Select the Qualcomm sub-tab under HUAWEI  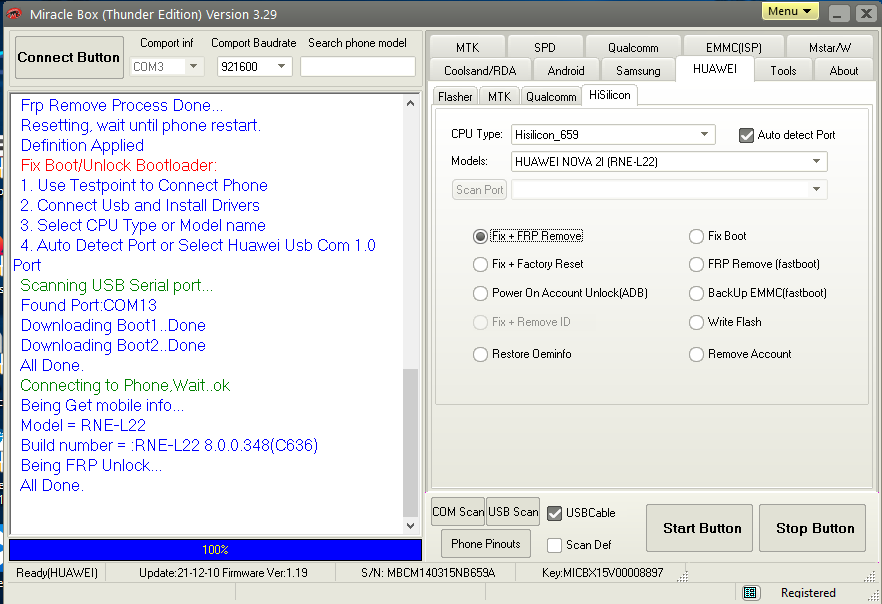(x=551, y=97)
